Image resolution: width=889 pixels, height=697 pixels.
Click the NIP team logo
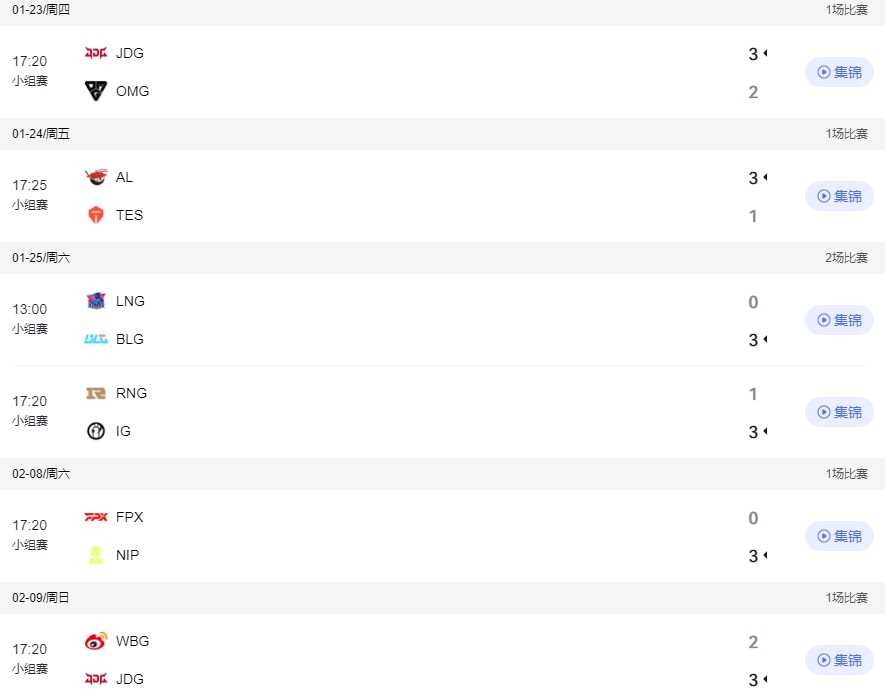tap(96, 555)
